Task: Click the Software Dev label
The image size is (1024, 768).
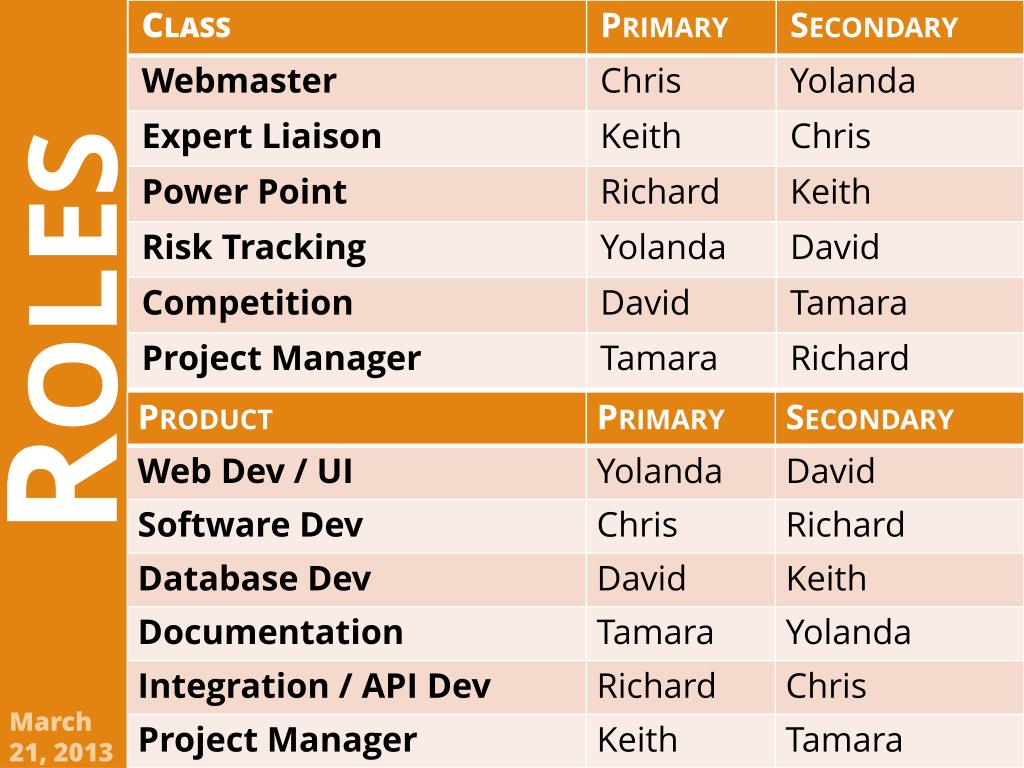Action: (x=250, y=524)
